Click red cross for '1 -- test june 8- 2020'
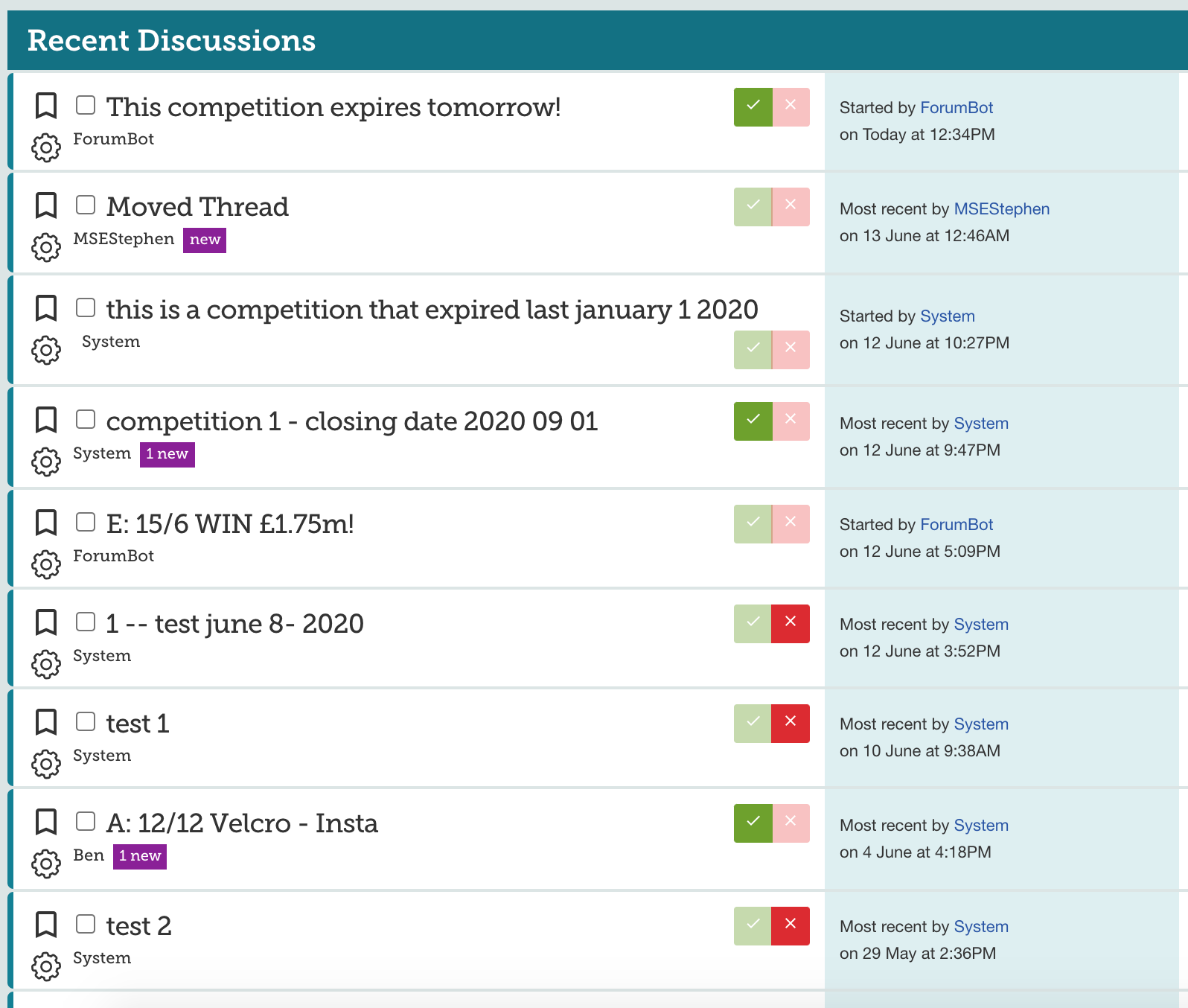Viewport: 1188px width, 1008px height. (x=791, y=624)
